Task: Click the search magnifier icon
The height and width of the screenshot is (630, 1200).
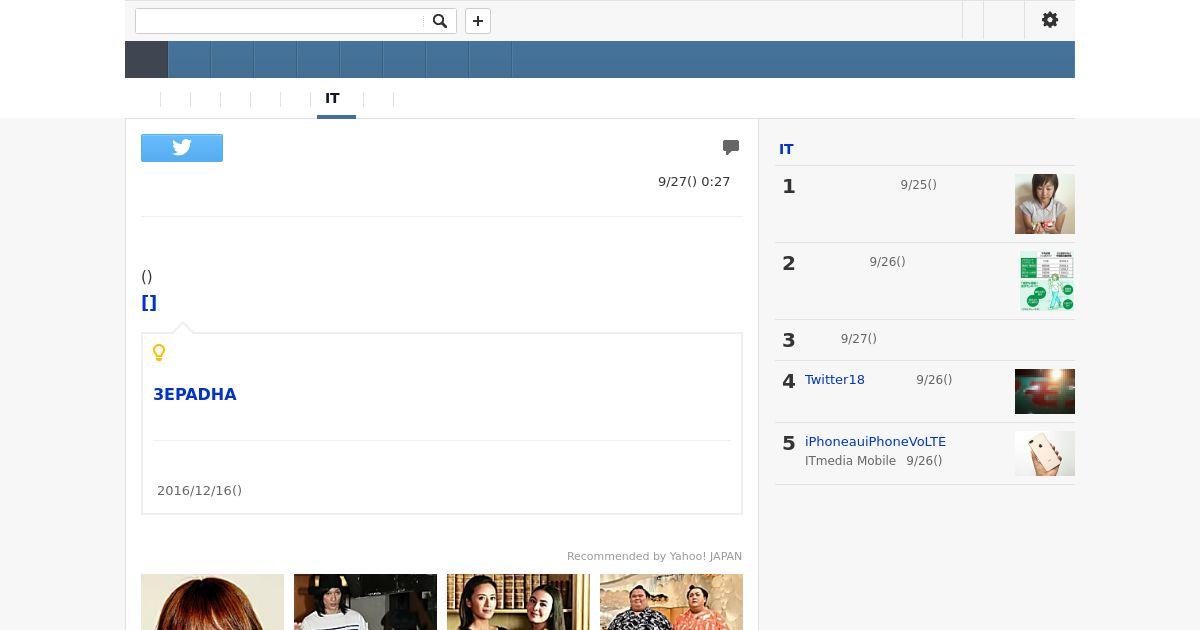Action: click(x=439, y=21)
